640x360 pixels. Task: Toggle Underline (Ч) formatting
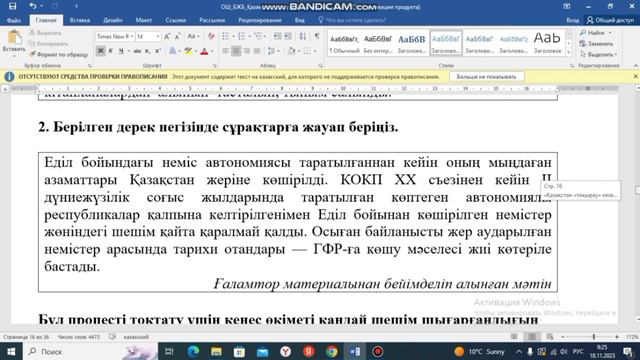tap(121, 51)
